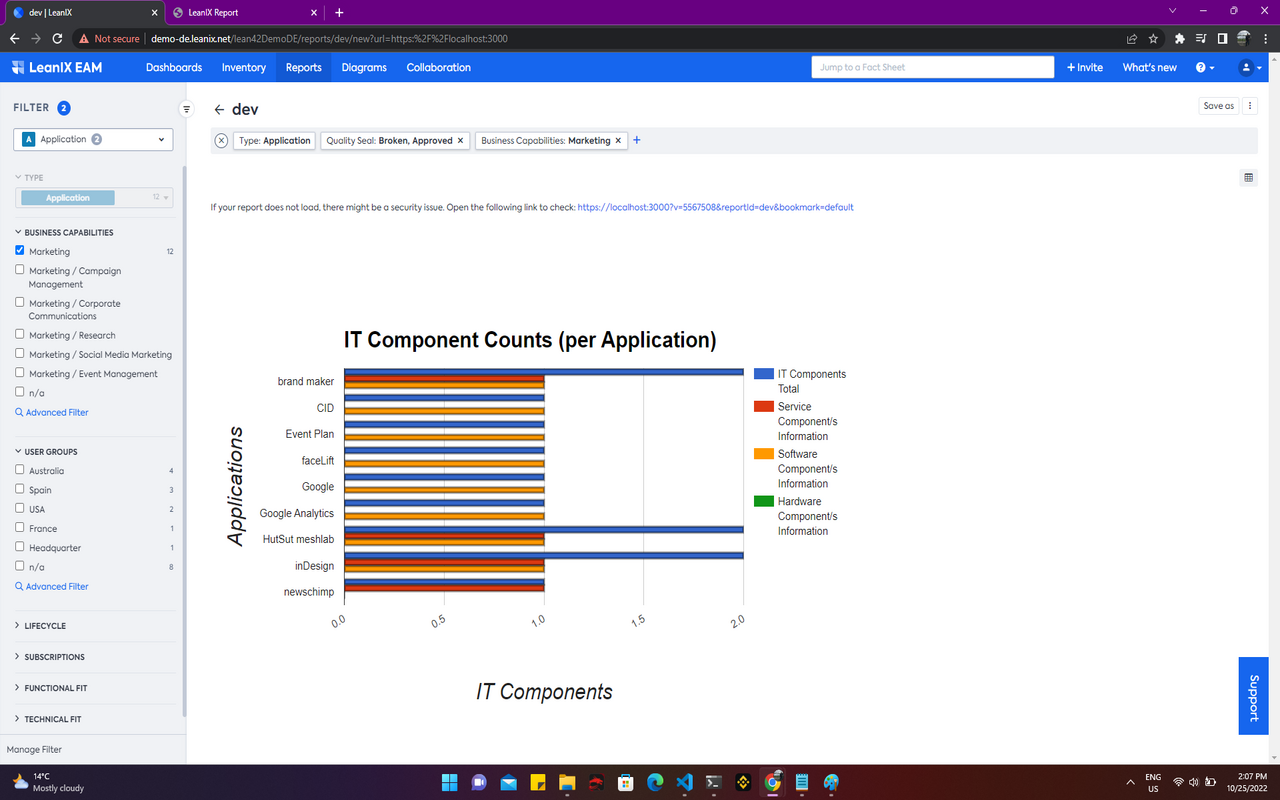Image resolution: width=1280 pixels, height=800 pixels.
Task: Go back using the arrow beside dev
Action: [219, 109]
